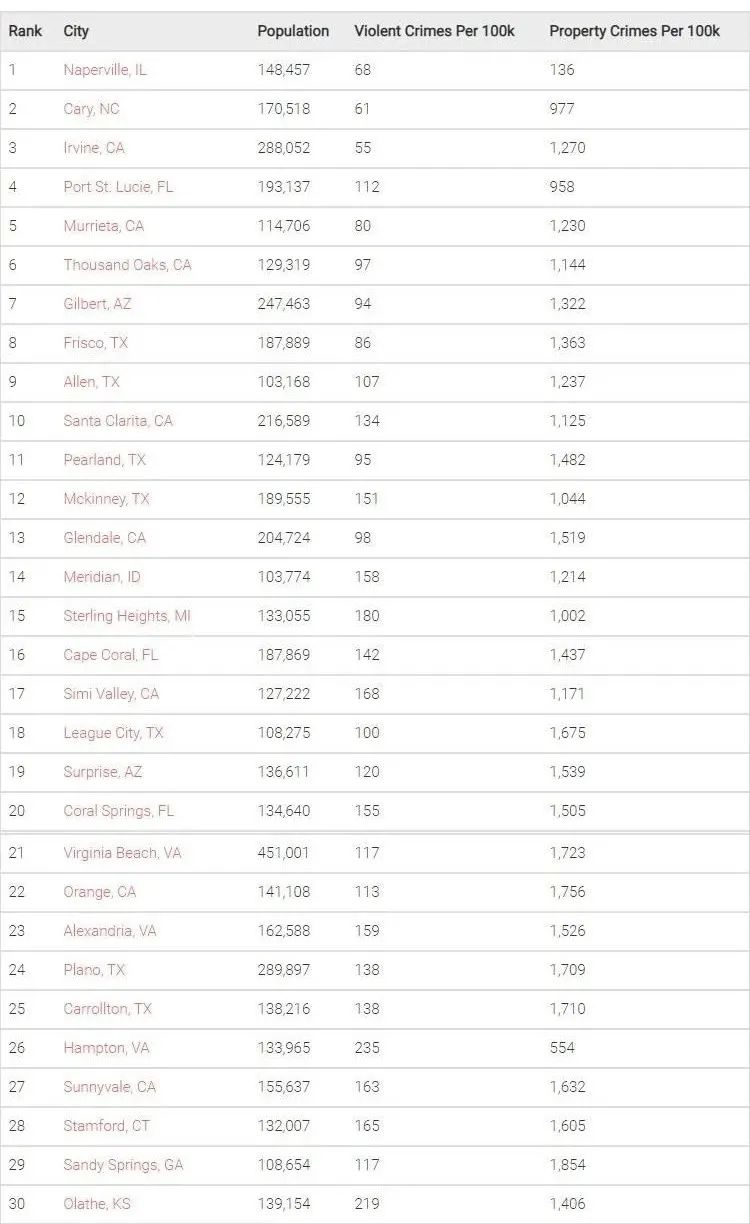Screen dimensions: 750x1224
Task: Click Frisco, TX in the city list
Action: pos(96,343)
